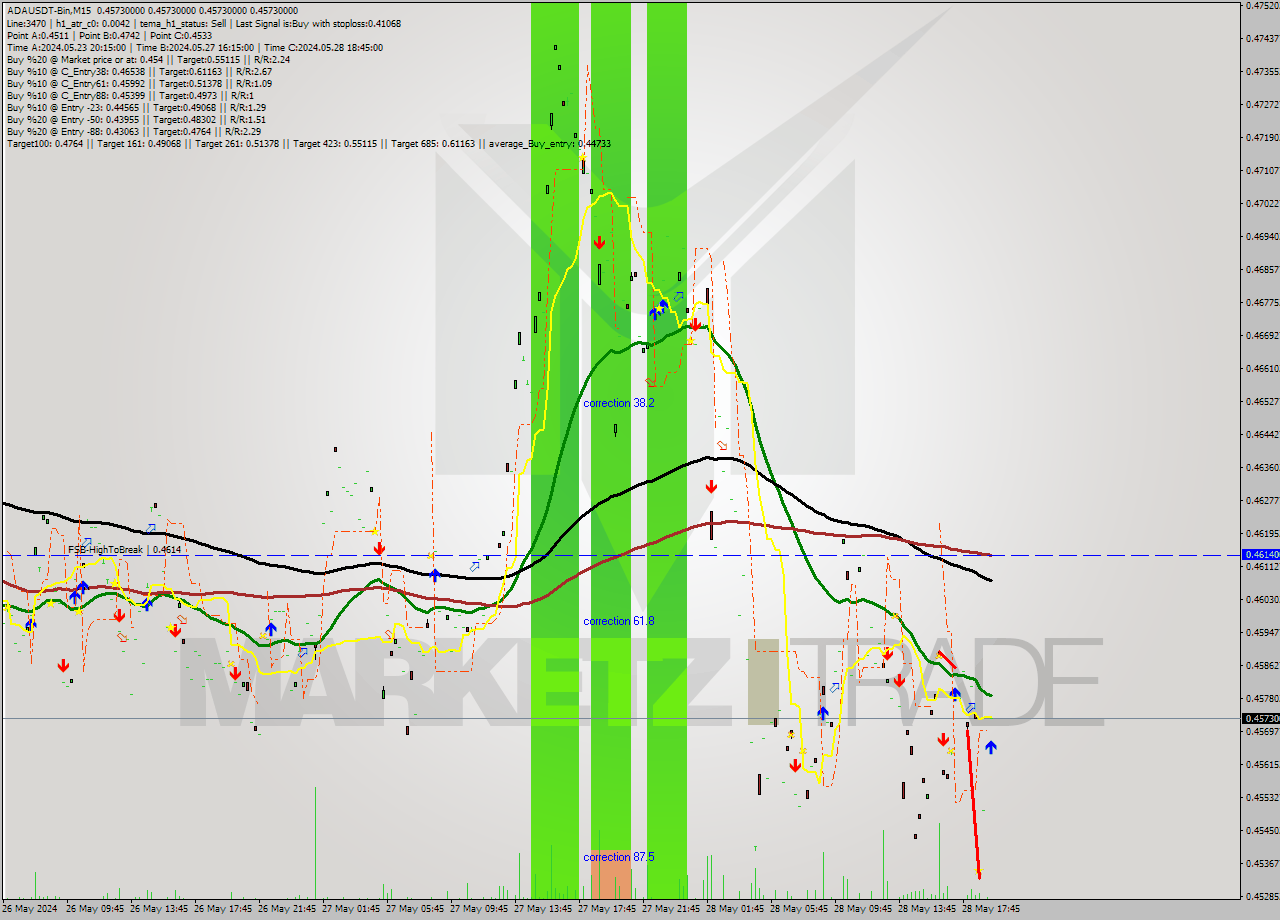Viewport: 1280px width, 920px height.
Task: Click the 0.46030 price axis label
Action: [1261, 599]
